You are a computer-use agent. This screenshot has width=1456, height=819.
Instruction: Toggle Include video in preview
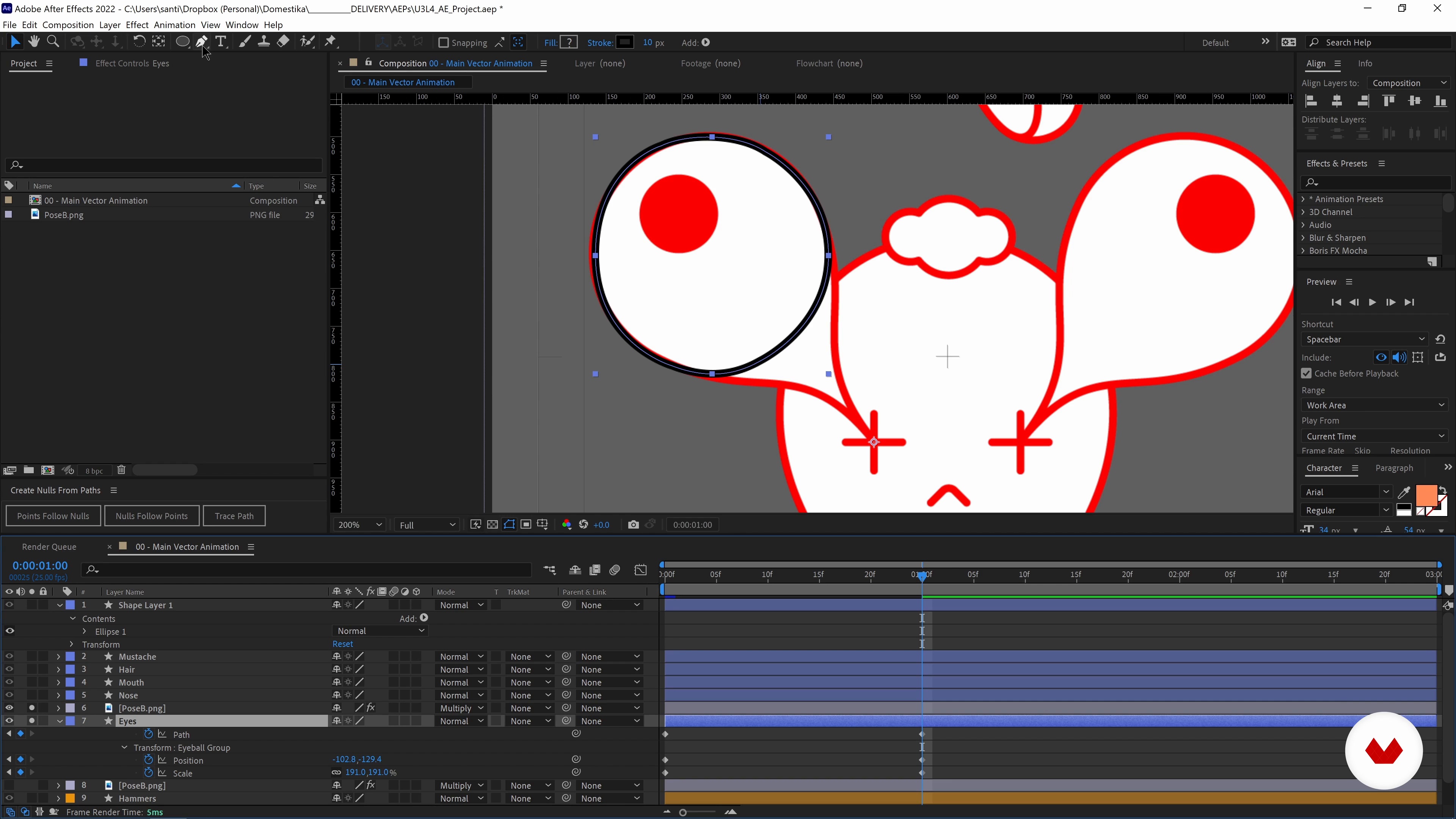(1381, 357)
